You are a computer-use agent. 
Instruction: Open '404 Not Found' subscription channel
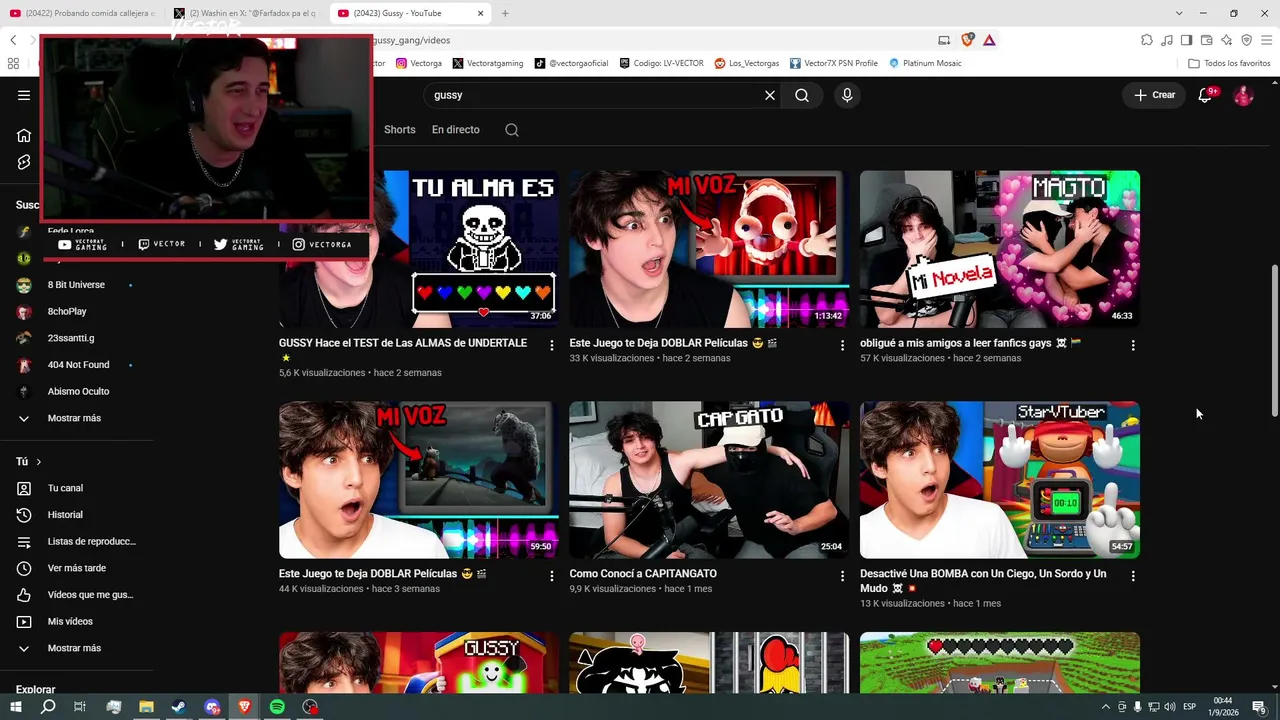coord(77,365)
